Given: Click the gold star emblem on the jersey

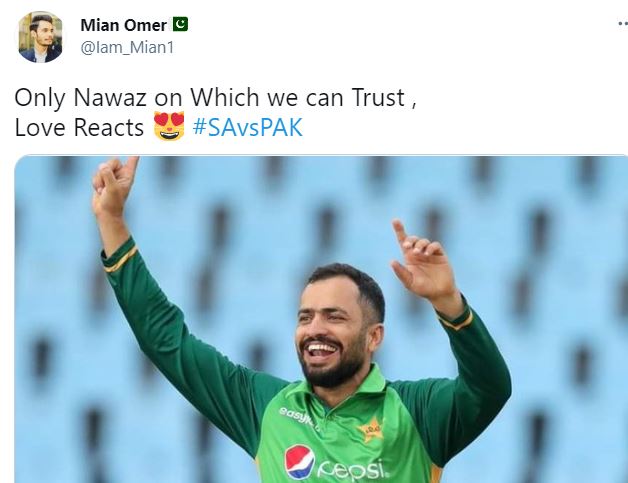Looking at the screenshot, I should coord(370,428).
